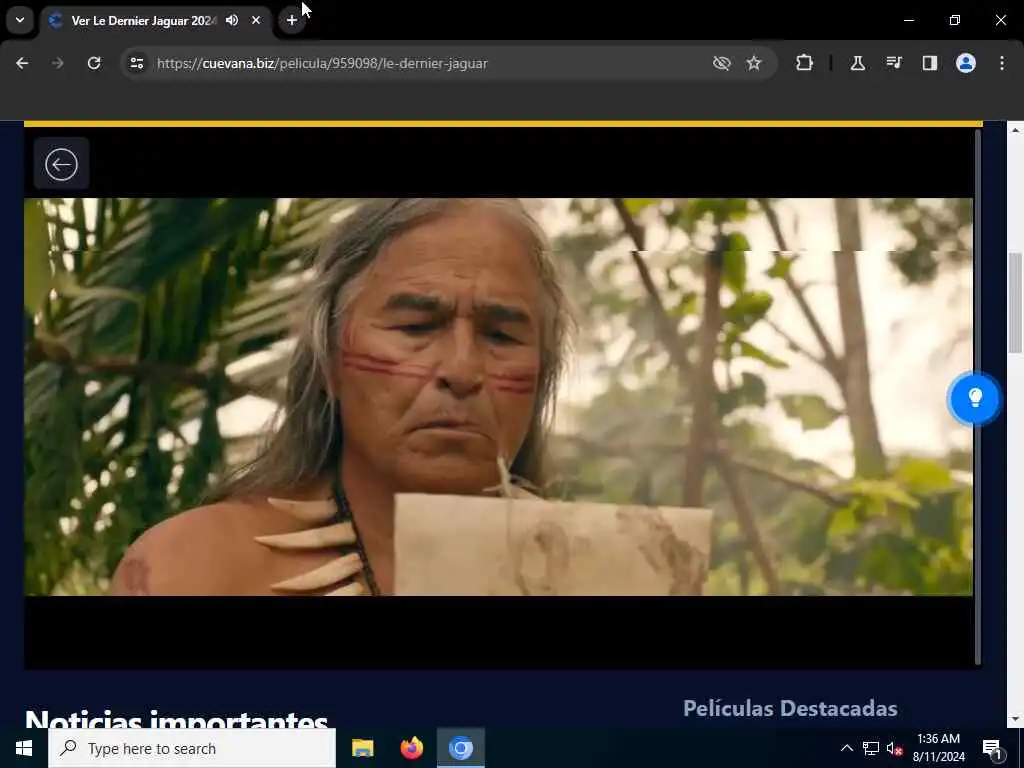1024x768 pixels.
Task: Close the Le Dernier Jaguar tab
Action: tap(256, 20)
